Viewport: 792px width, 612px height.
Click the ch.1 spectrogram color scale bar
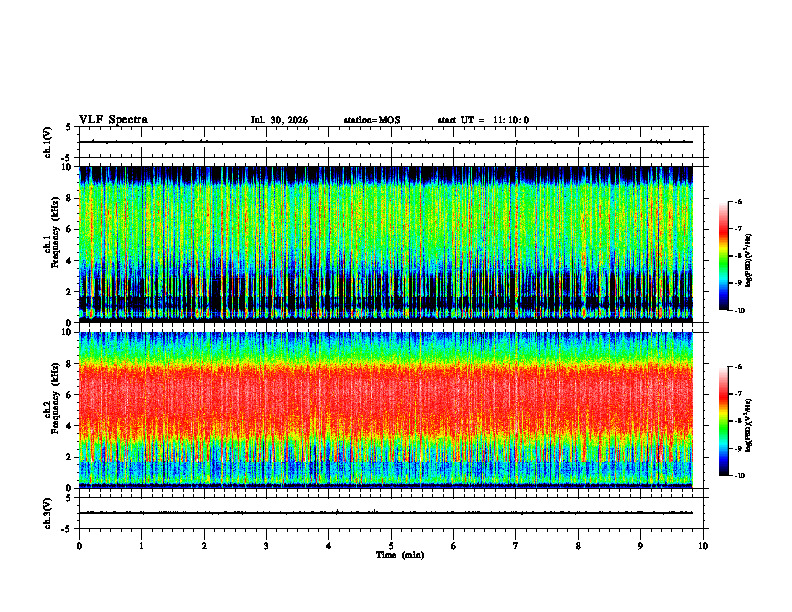723,256
